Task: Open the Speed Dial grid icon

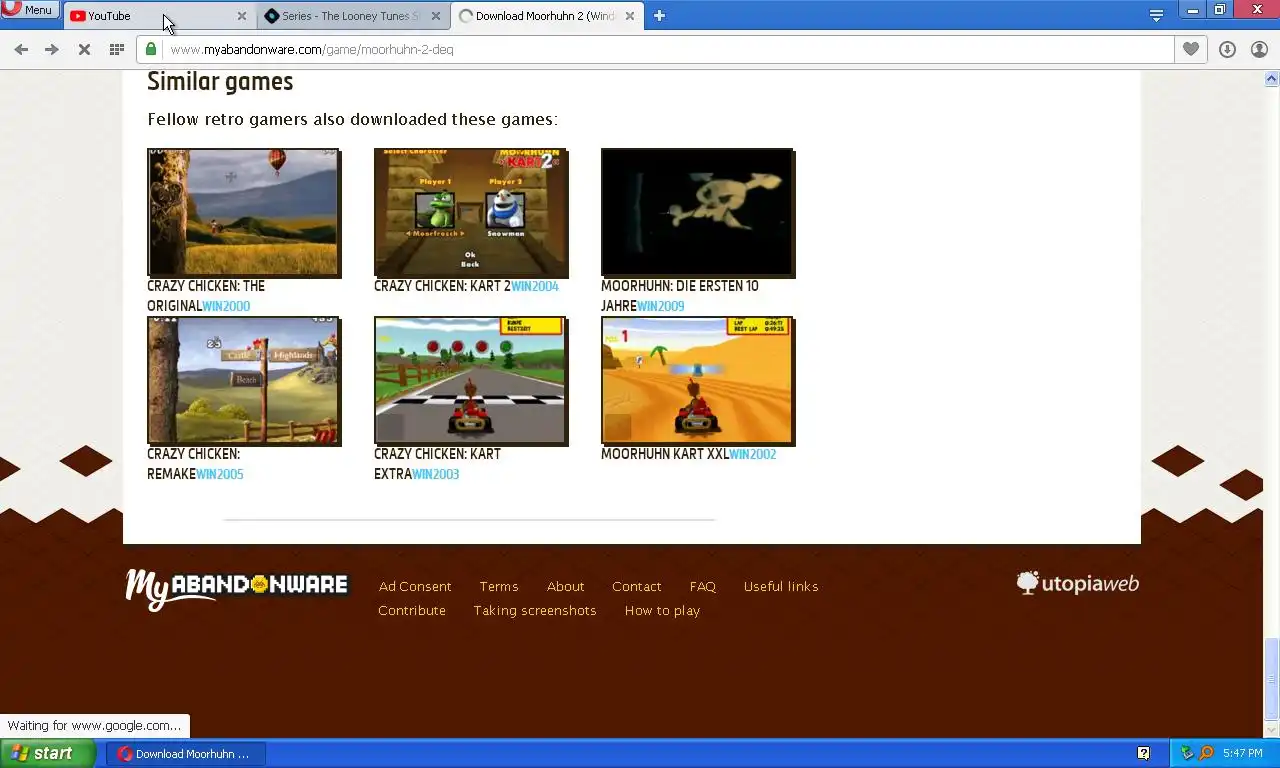Action: (116, 49)
